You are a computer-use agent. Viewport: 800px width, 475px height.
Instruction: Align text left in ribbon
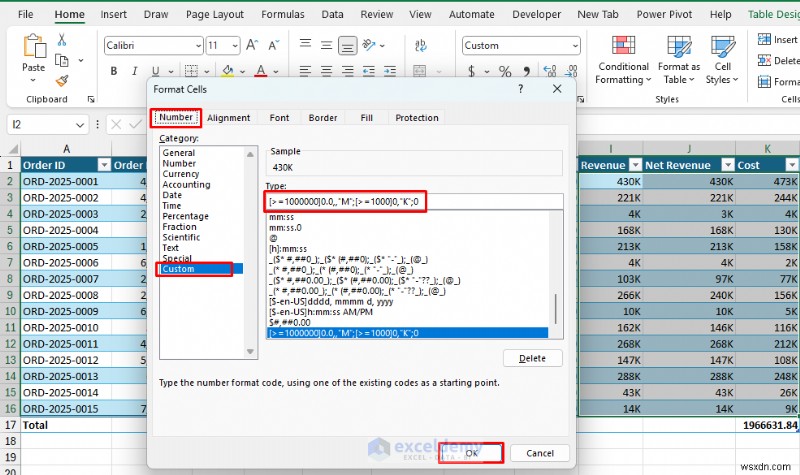click(x=305, y=71)
